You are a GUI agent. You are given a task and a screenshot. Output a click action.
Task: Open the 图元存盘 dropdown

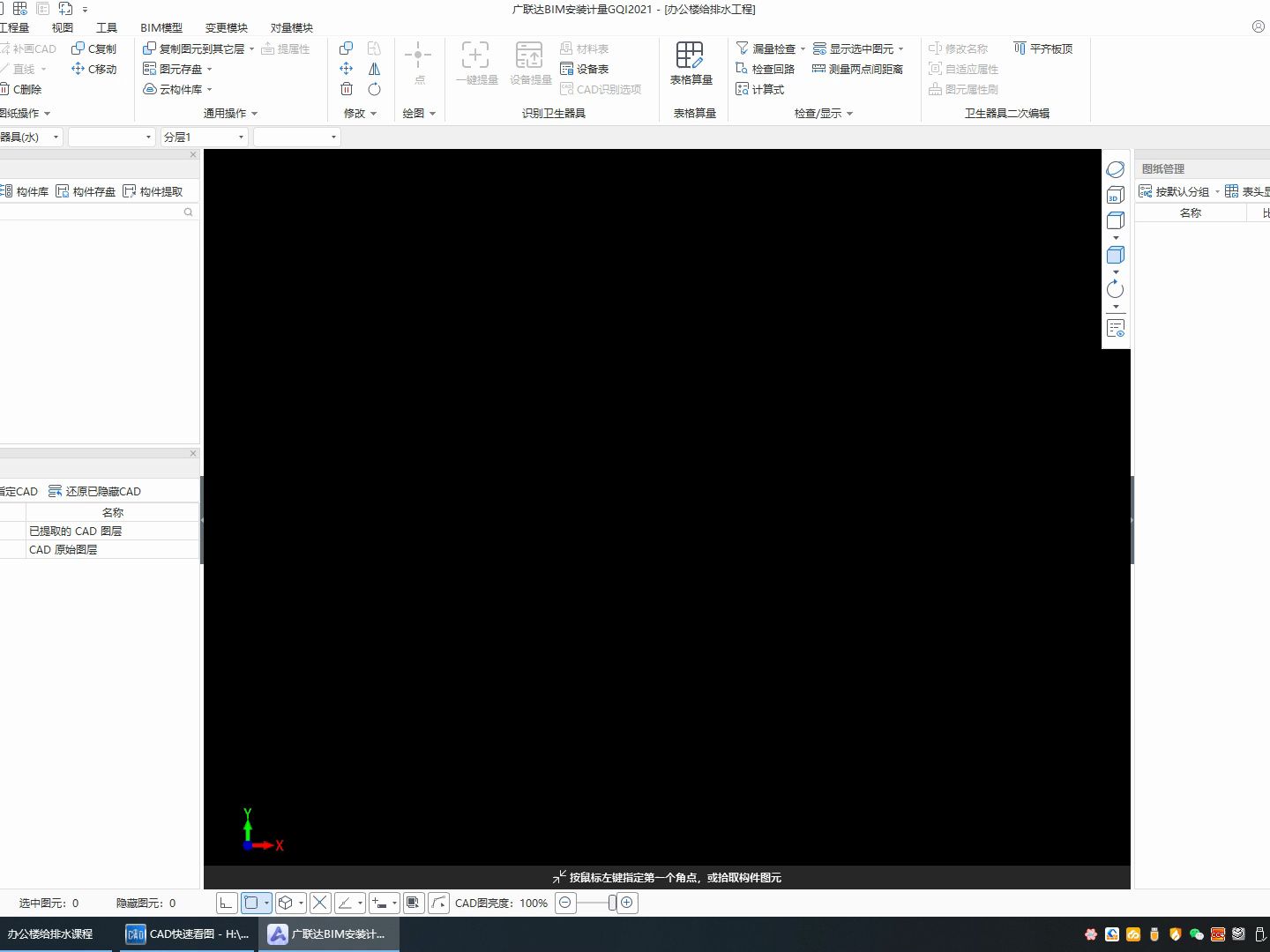pyautogui.click(x=209, y=69)
